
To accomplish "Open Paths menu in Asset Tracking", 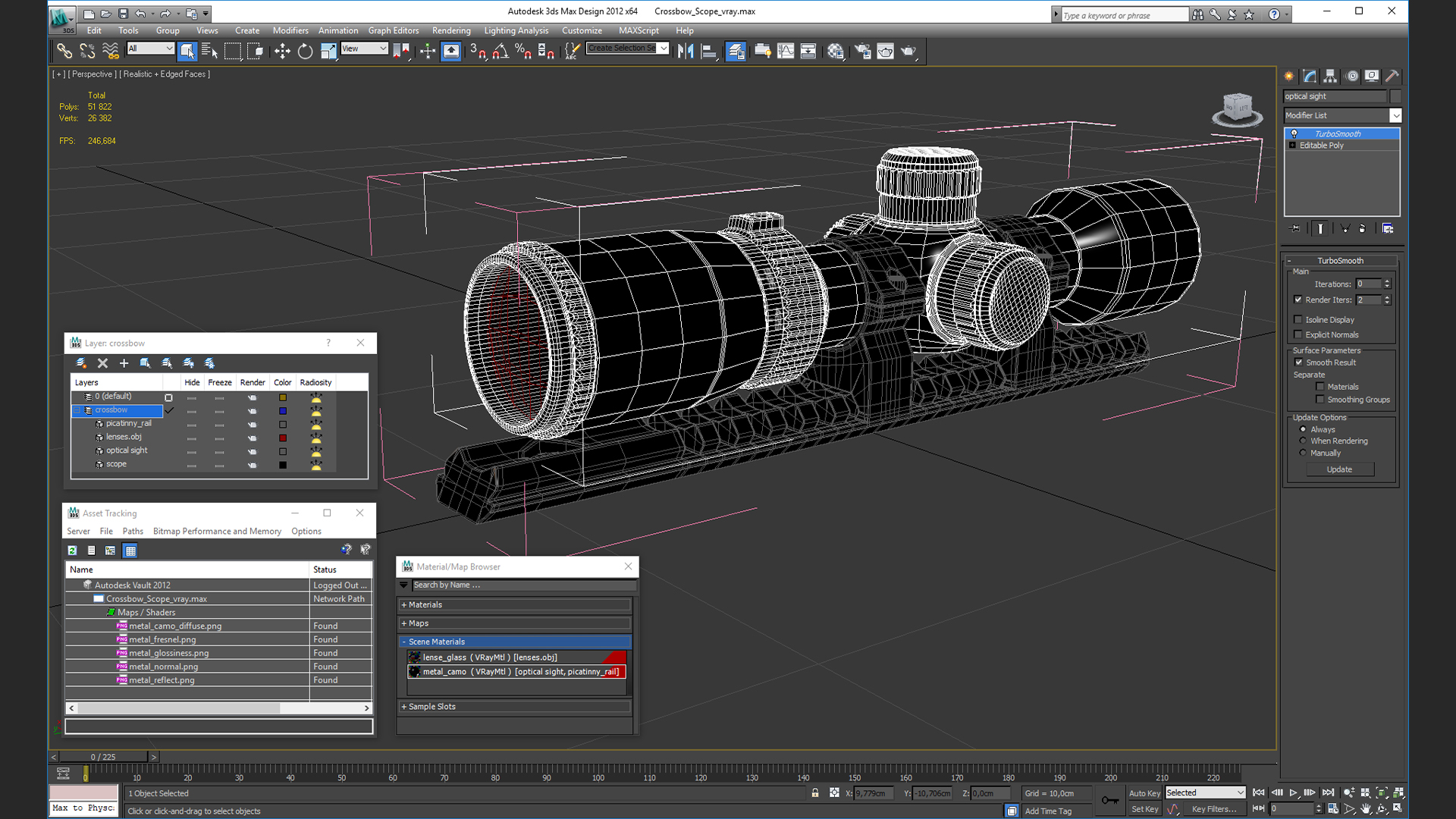I will pos(133,531).
